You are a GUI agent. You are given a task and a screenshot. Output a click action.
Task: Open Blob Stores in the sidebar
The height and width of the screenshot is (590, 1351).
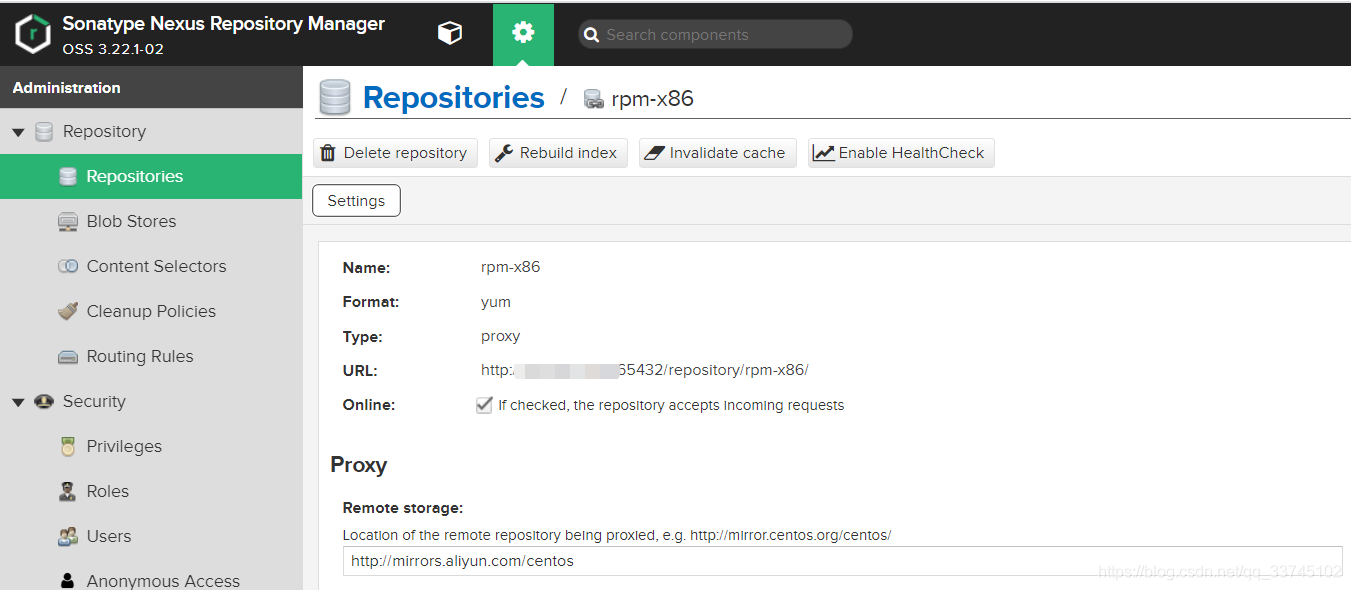point(151,222)
